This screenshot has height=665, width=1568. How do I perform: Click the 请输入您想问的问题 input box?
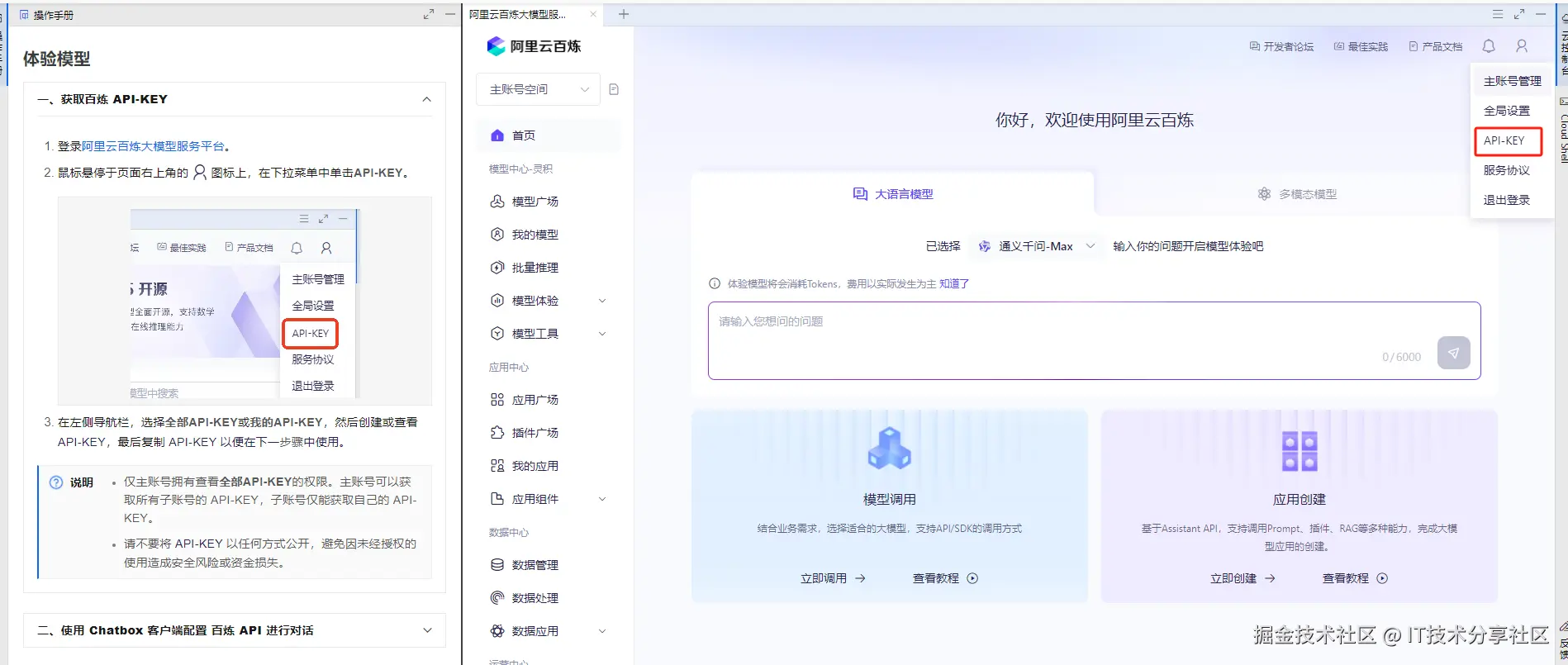click(x=1094, y=340)
